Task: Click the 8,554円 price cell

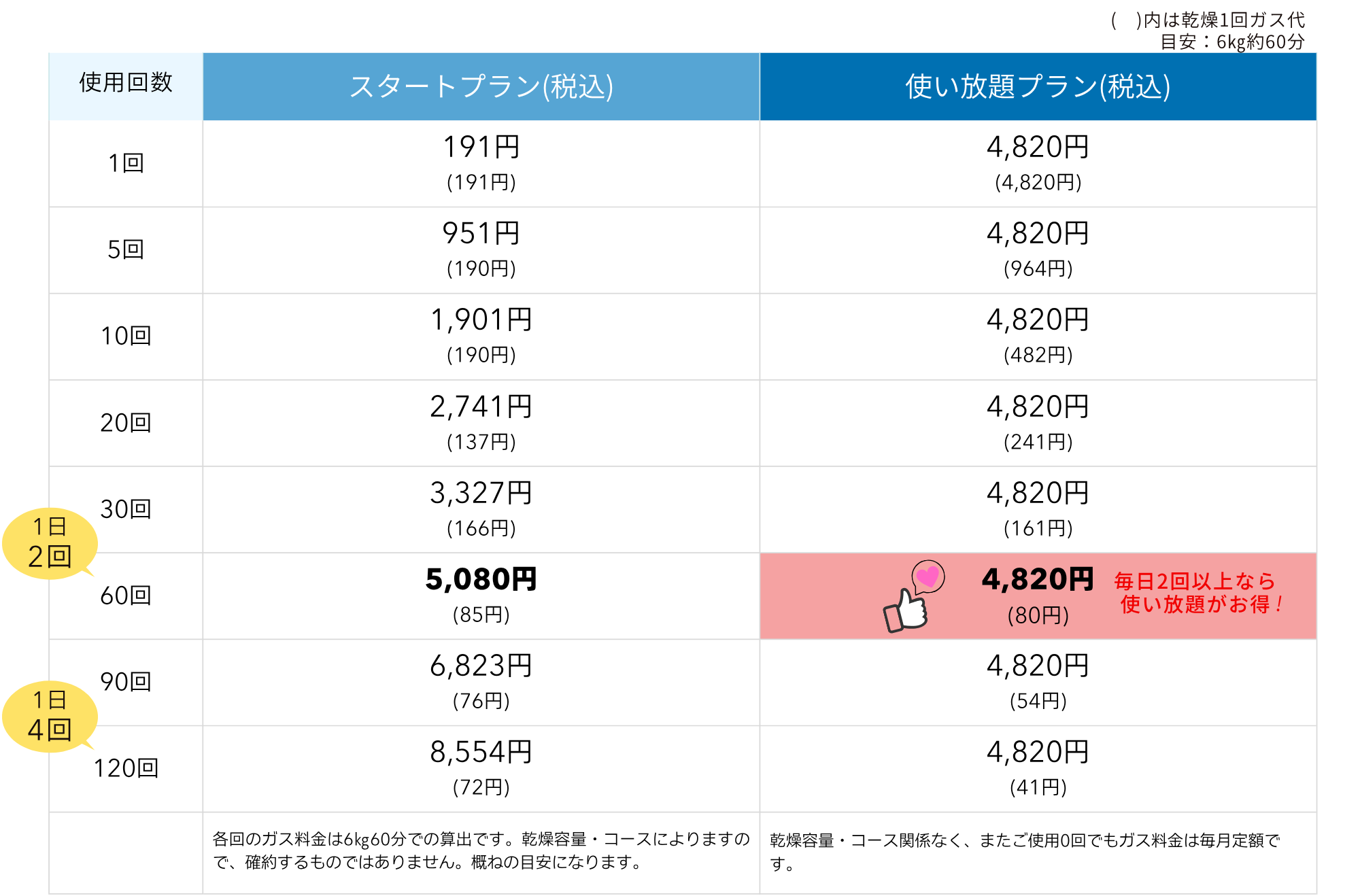Action: point(481,752)
